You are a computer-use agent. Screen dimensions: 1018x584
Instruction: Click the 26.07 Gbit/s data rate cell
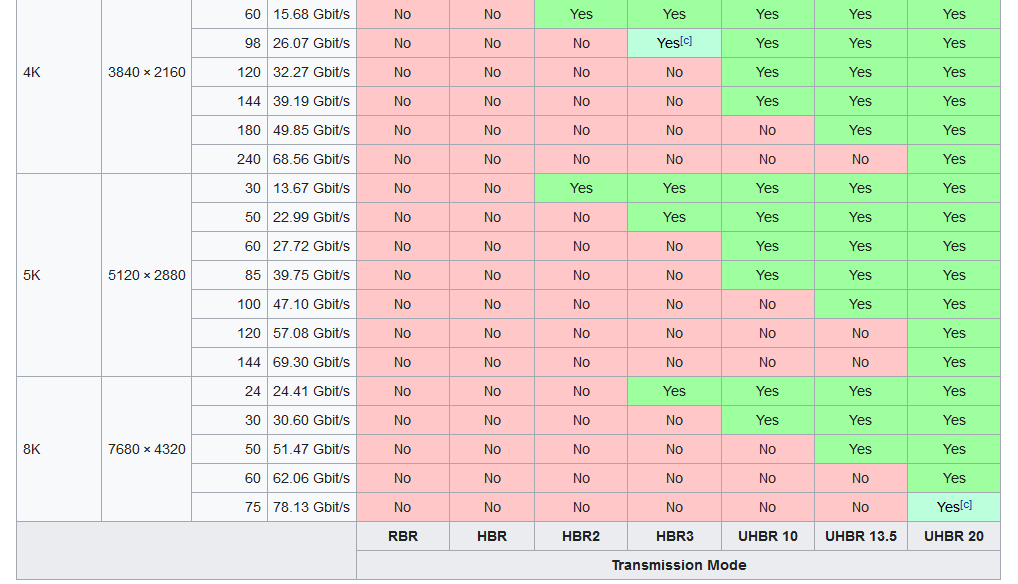[312, 43]
